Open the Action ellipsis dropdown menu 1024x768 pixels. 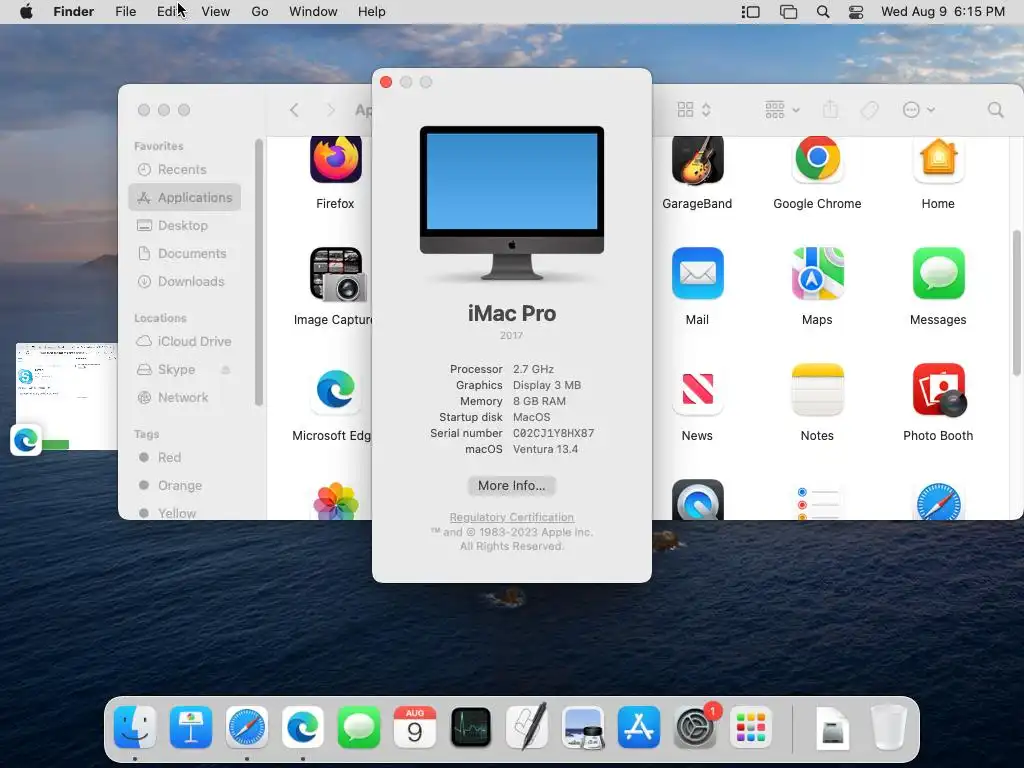[x=918, y=110]
